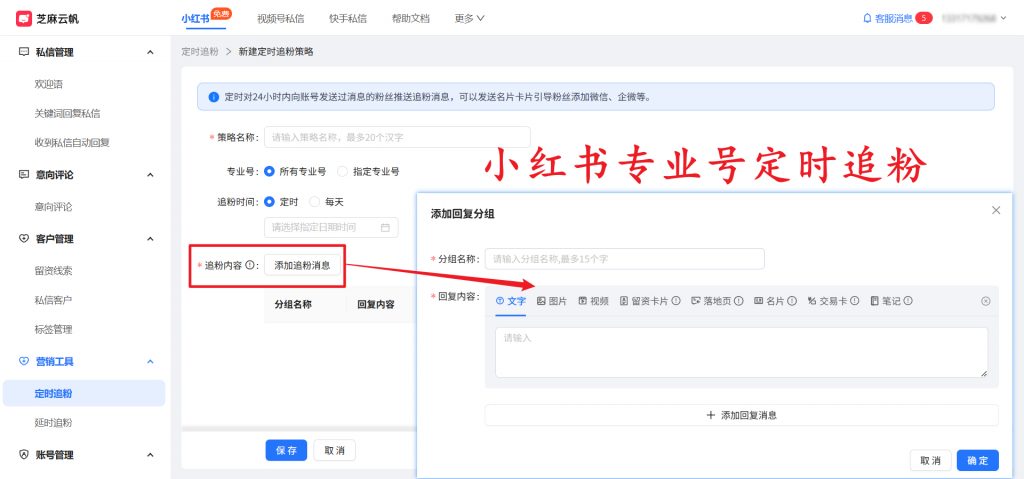
Task: Go back via 定时追粉 breadcrumb
Action: (x=200, y=52)
